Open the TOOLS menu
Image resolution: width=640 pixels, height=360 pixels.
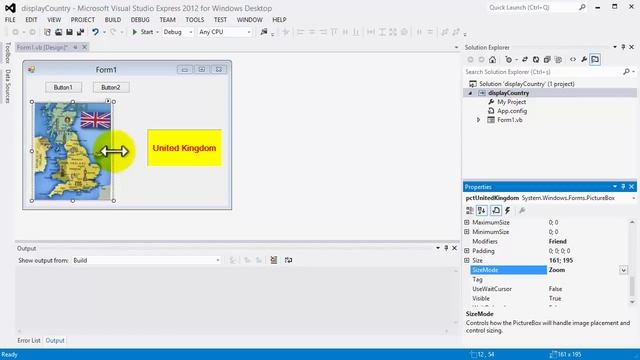pos(195,20)
